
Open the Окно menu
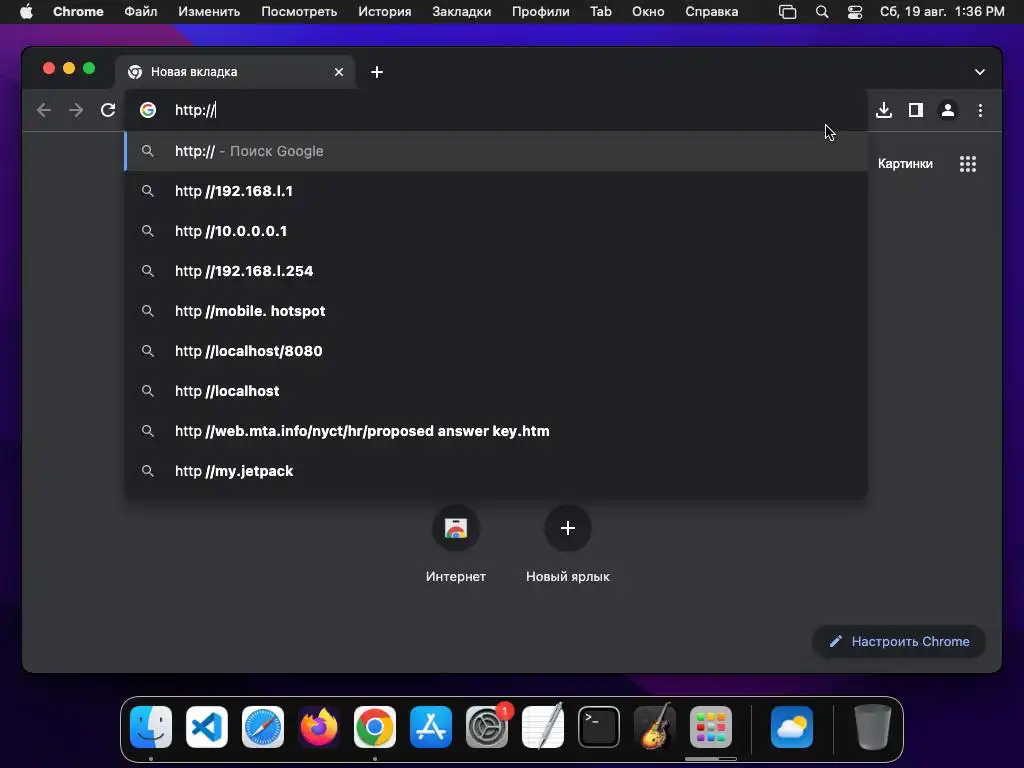coord(648,12)
